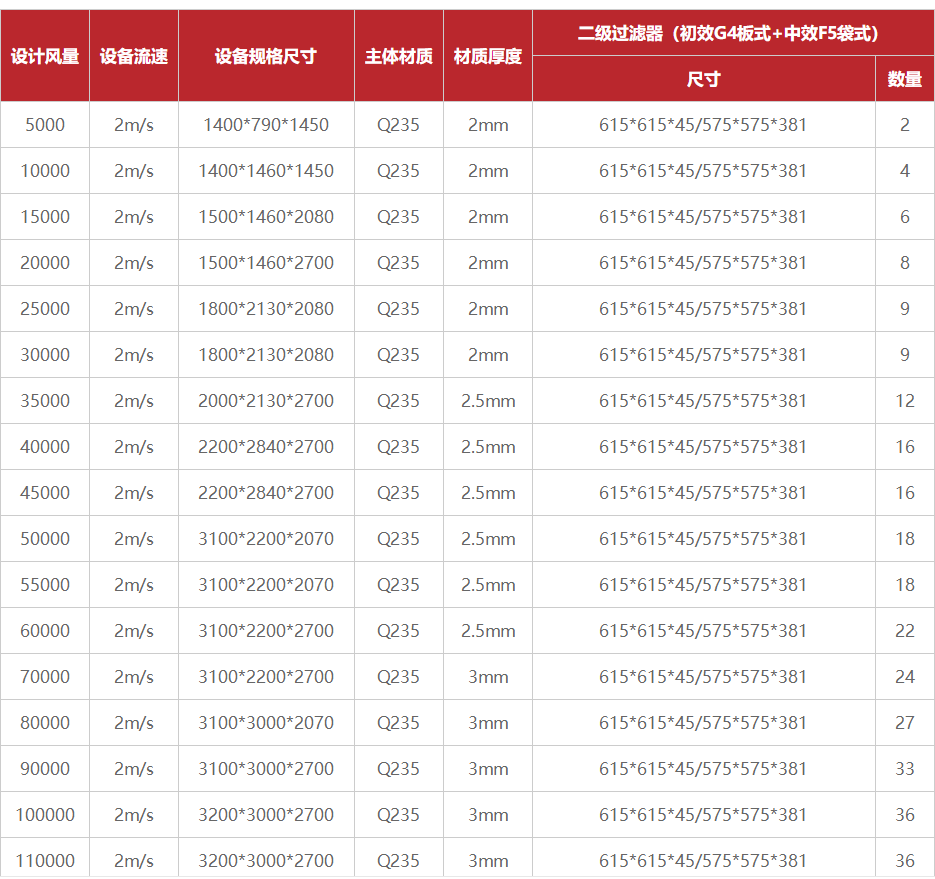
Task: Click the 设备流速 column header
Action: [x=134, y=56]
